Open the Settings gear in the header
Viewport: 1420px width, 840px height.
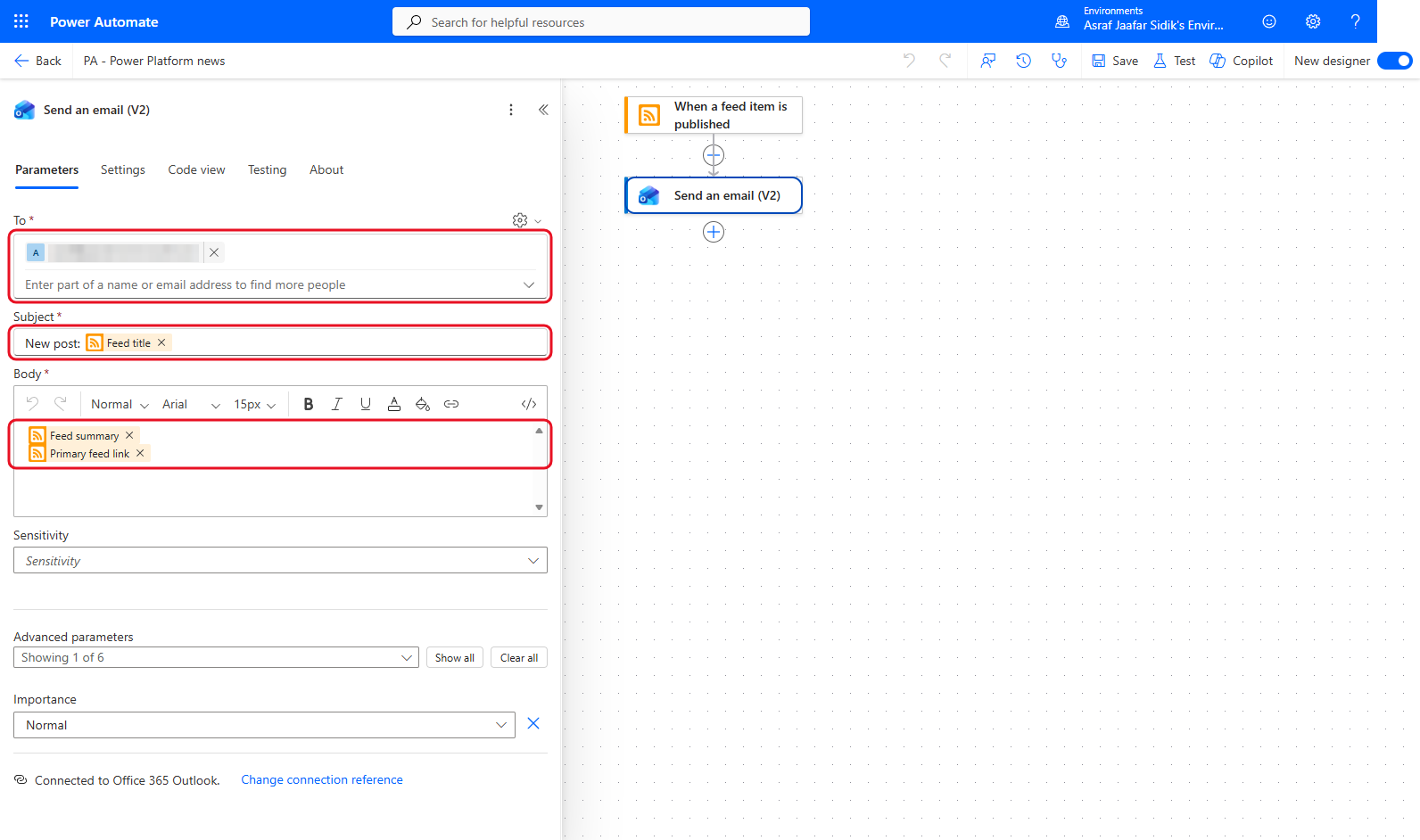[1313, 21]
